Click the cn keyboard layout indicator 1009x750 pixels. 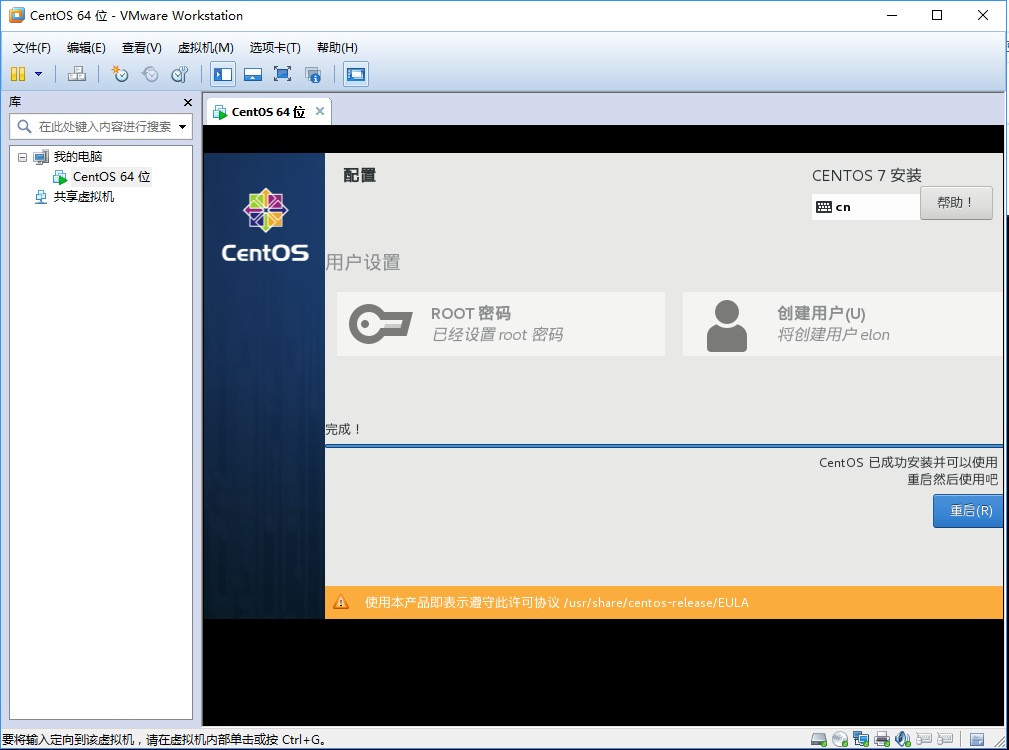coord(866,206)
